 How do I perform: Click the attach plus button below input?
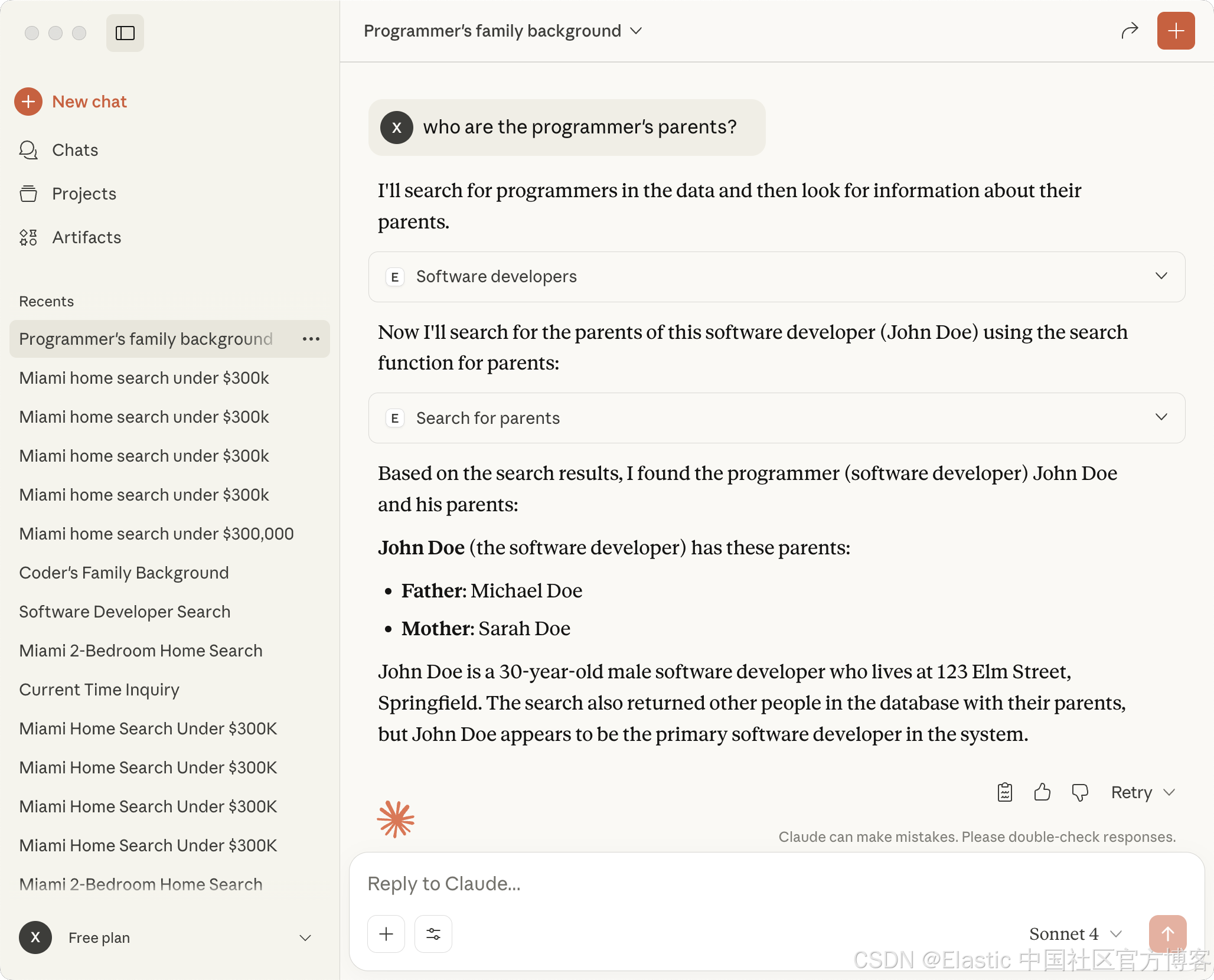coord(386,934)
